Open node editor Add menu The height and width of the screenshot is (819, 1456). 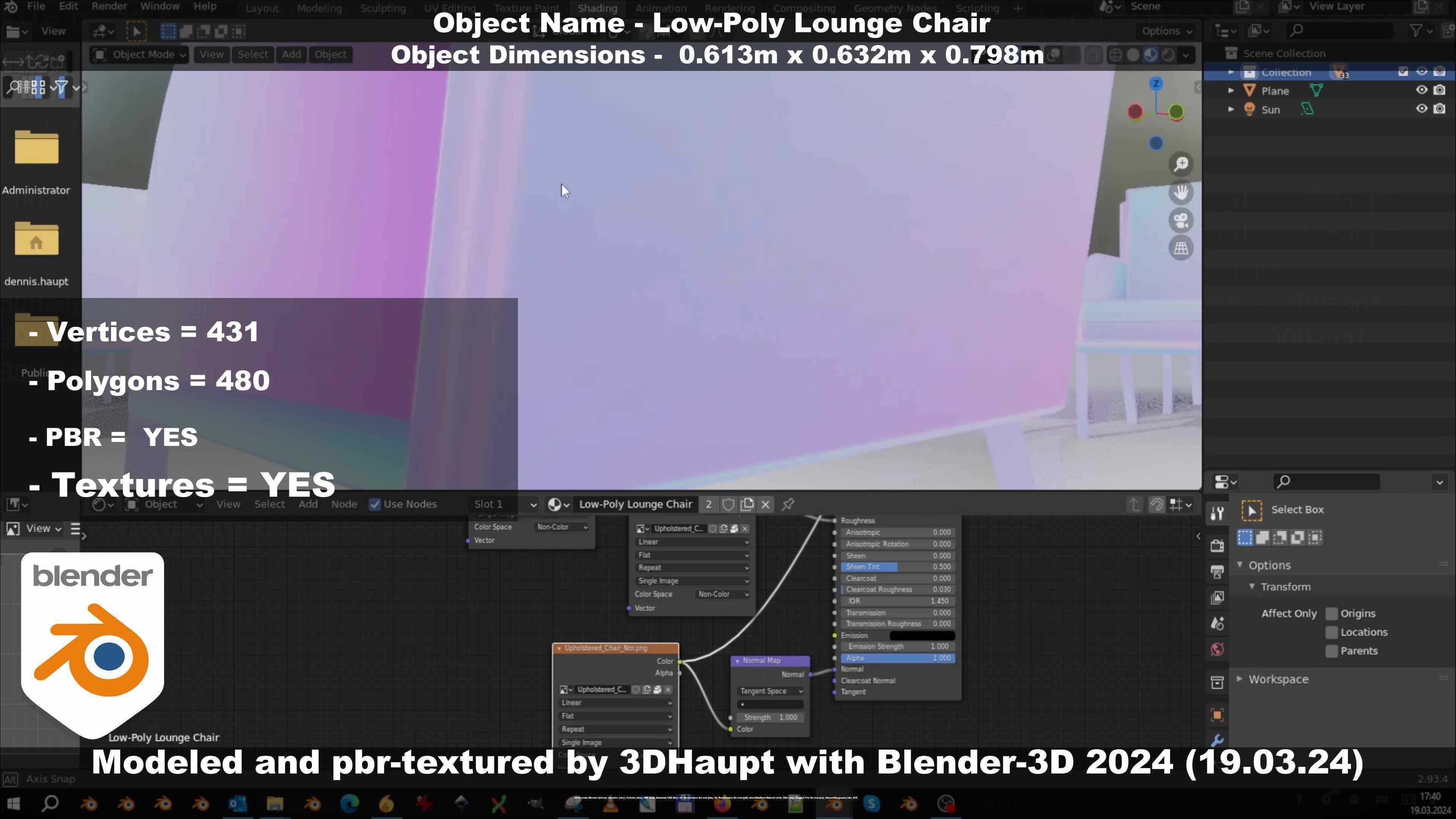[x=308, y=505]
